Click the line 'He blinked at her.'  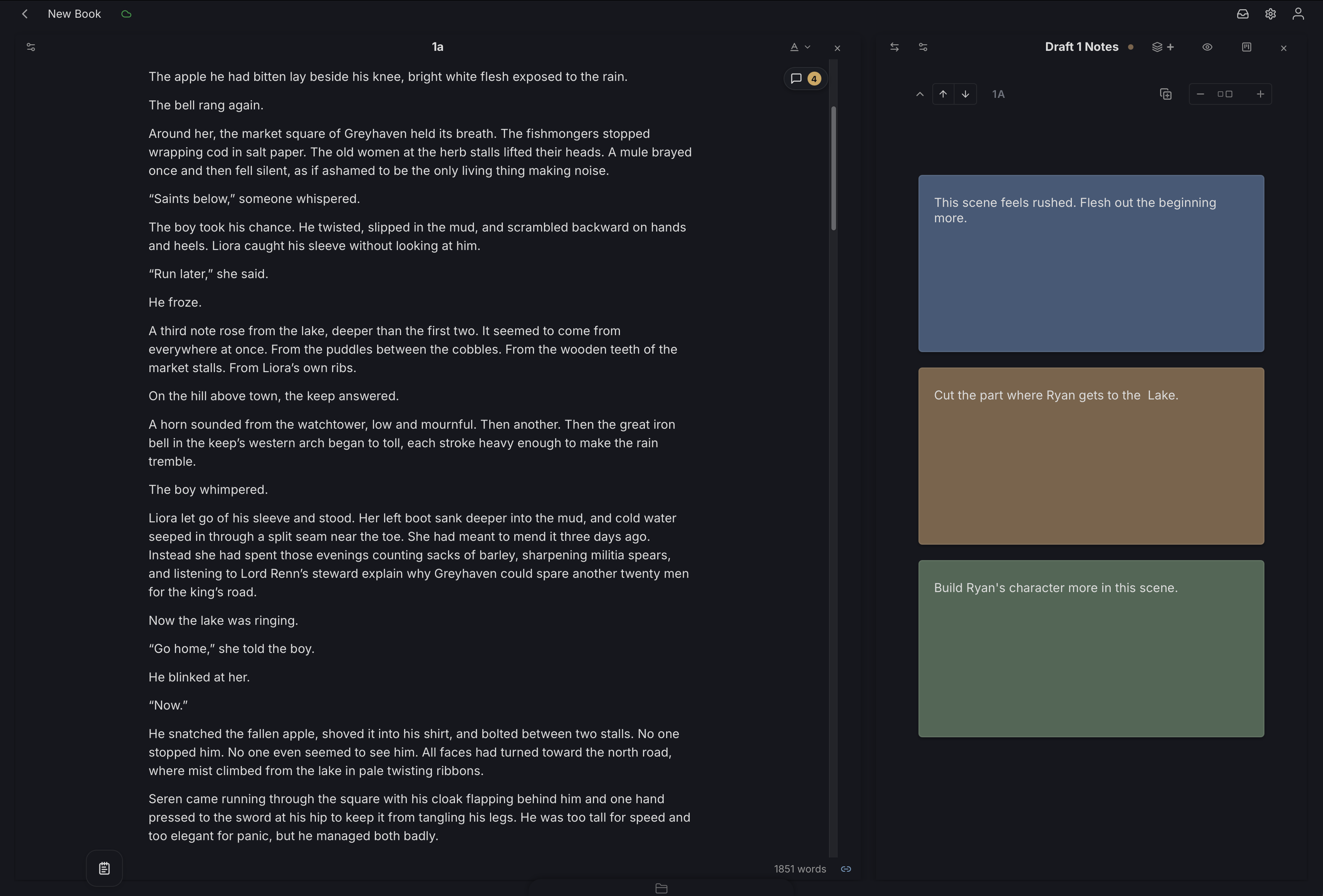coord(199,677)
